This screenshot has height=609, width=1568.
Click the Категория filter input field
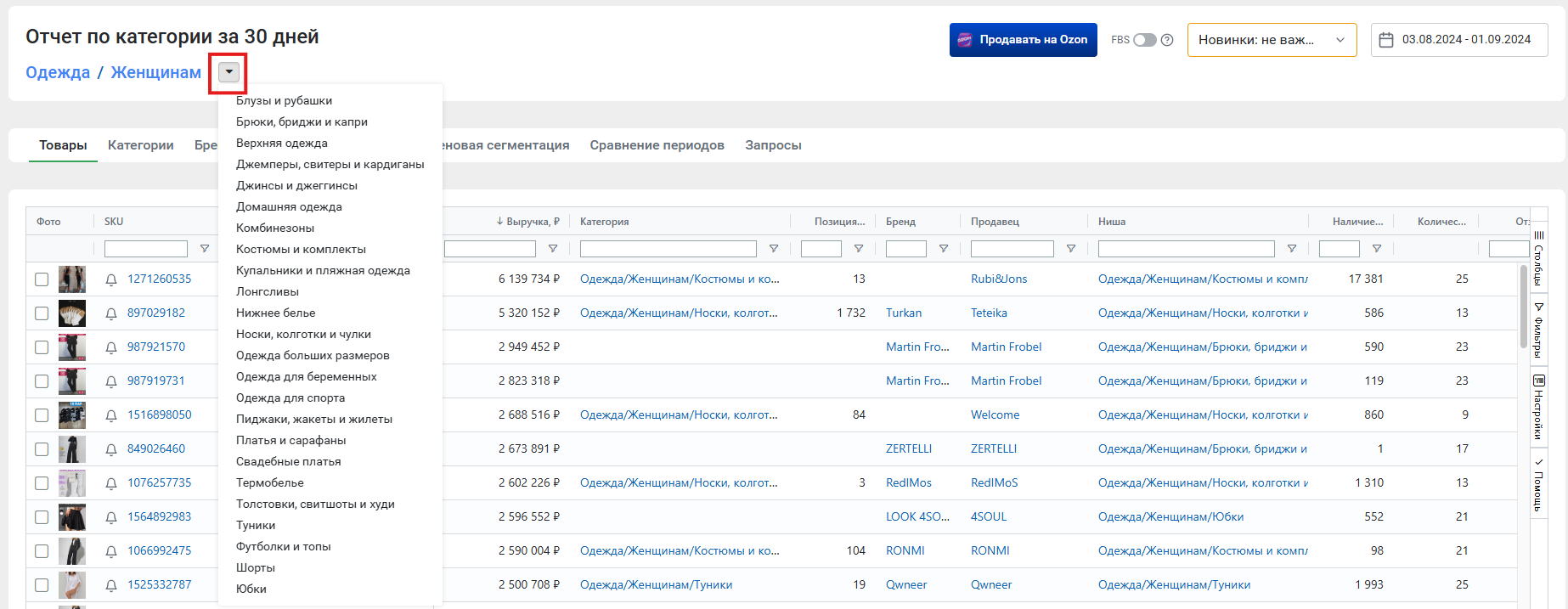[668, 249]
